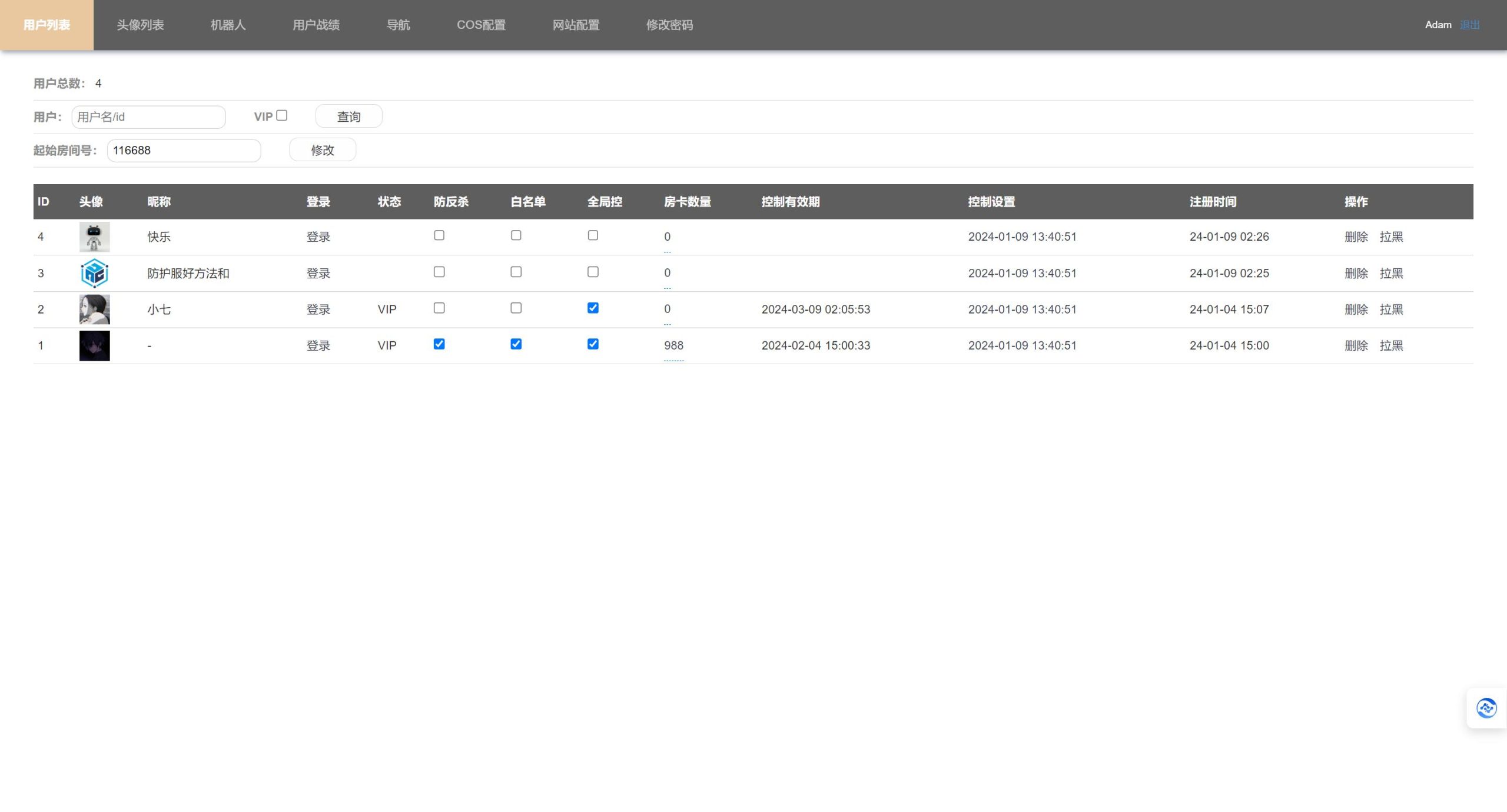Image resolution: width=1507 pixels, height=812 pixels.
Task: Go to the COS配置 tab
Action: click(481, 25)
